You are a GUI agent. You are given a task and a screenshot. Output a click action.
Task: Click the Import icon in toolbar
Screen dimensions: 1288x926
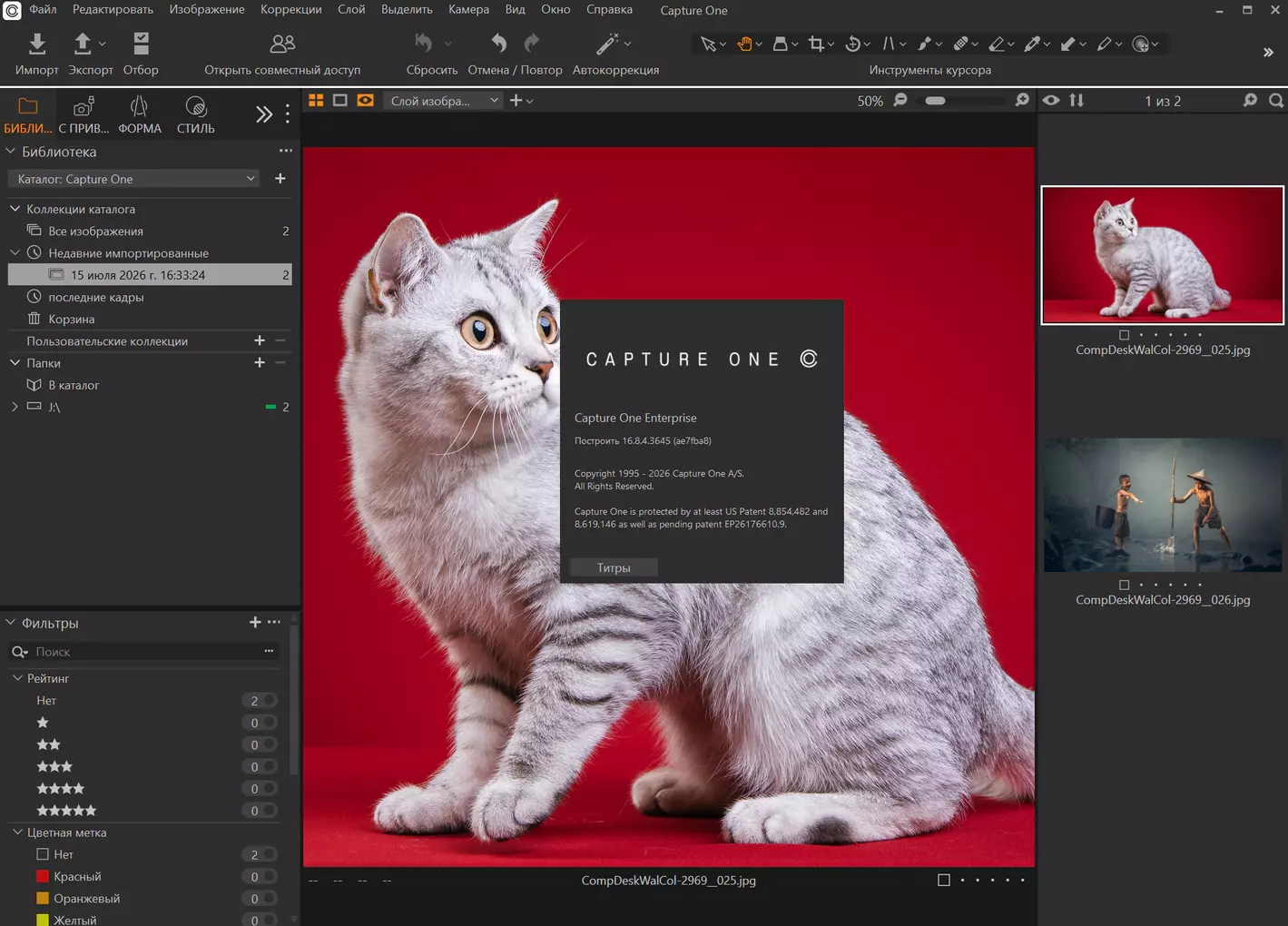tap(37, 44)
